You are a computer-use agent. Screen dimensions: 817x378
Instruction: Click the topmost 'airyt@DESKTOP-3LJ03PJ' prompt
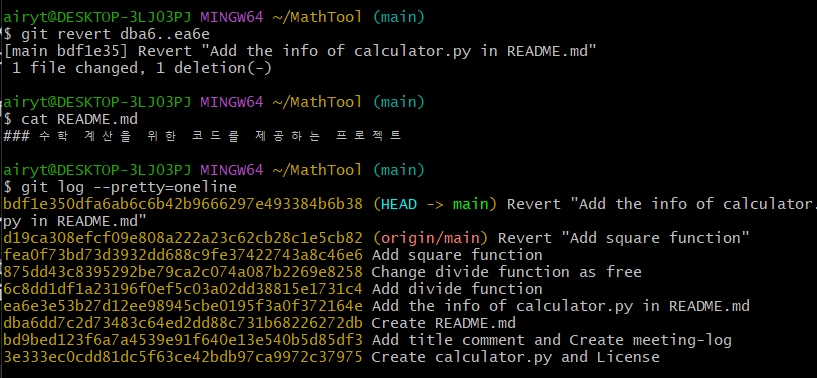(97, 17)
